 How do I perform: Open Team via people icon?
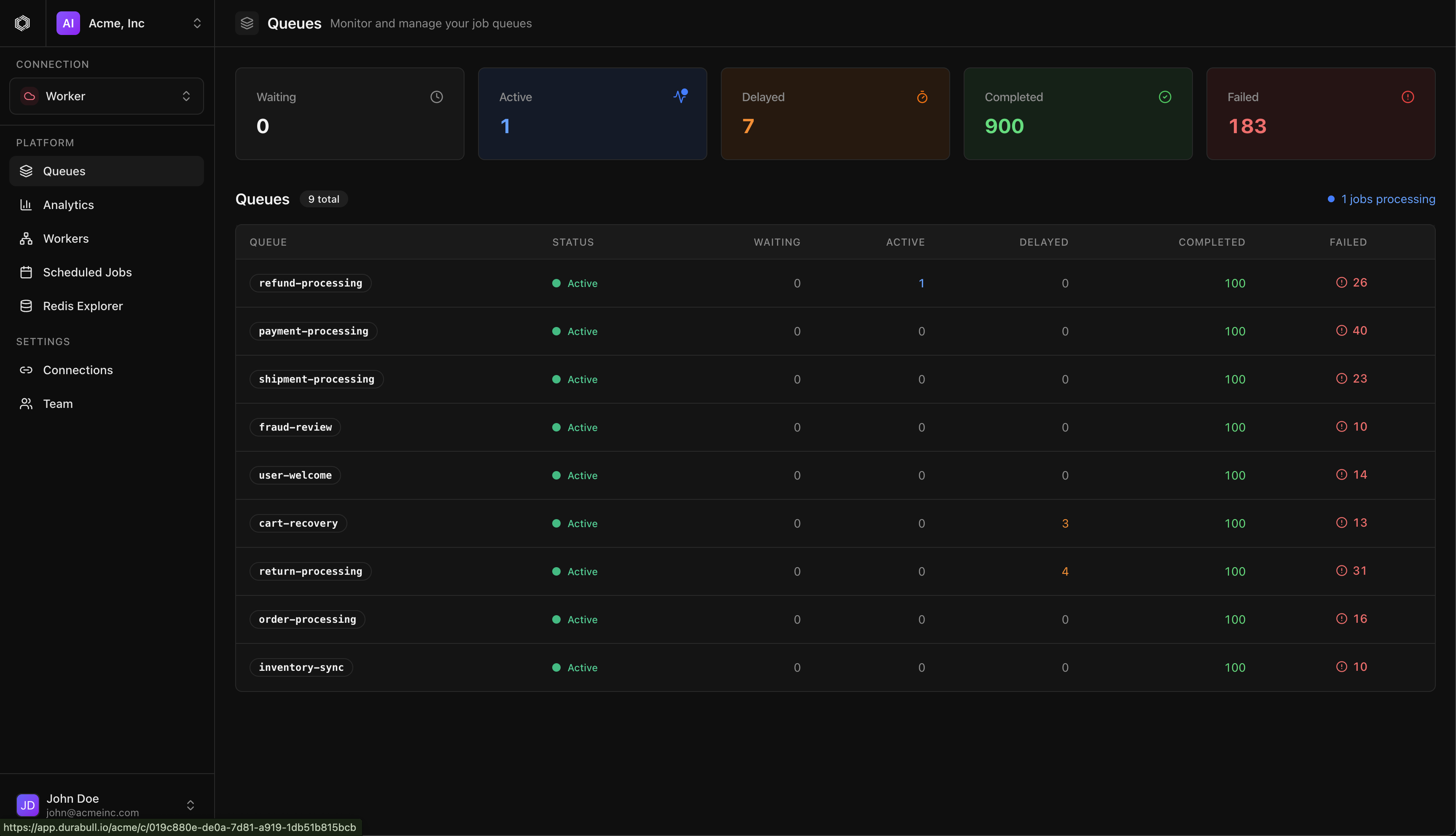27,403
